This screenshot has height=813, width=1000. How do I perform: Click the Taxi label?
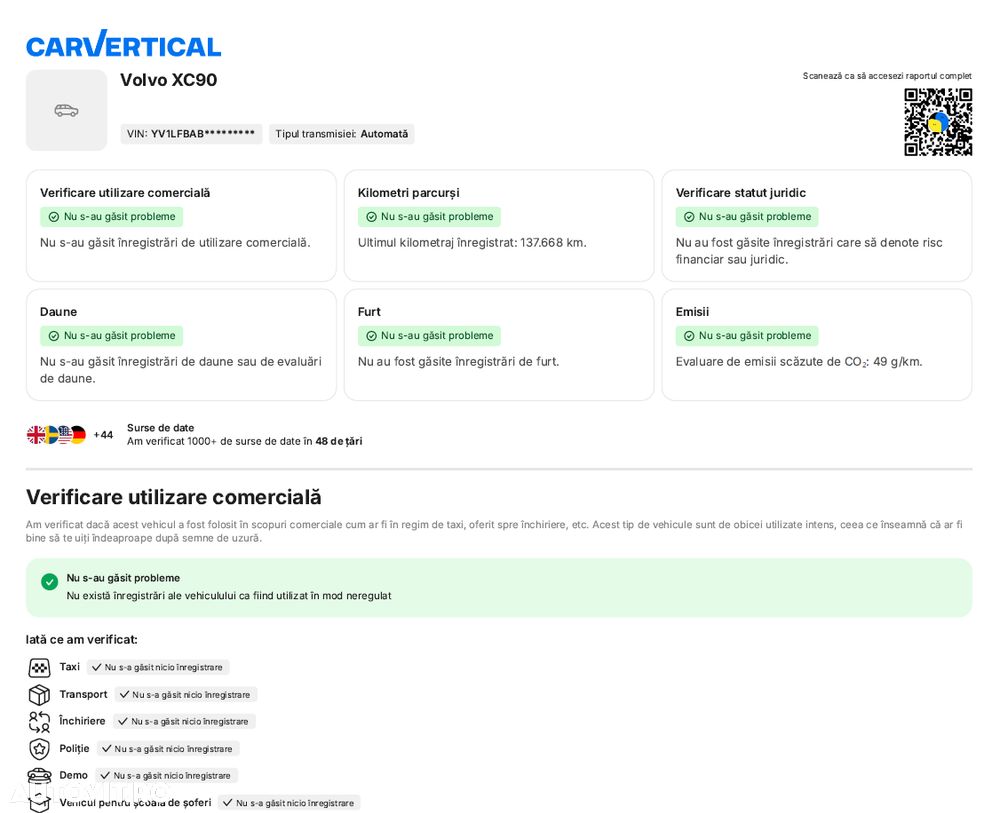(70, 667)
